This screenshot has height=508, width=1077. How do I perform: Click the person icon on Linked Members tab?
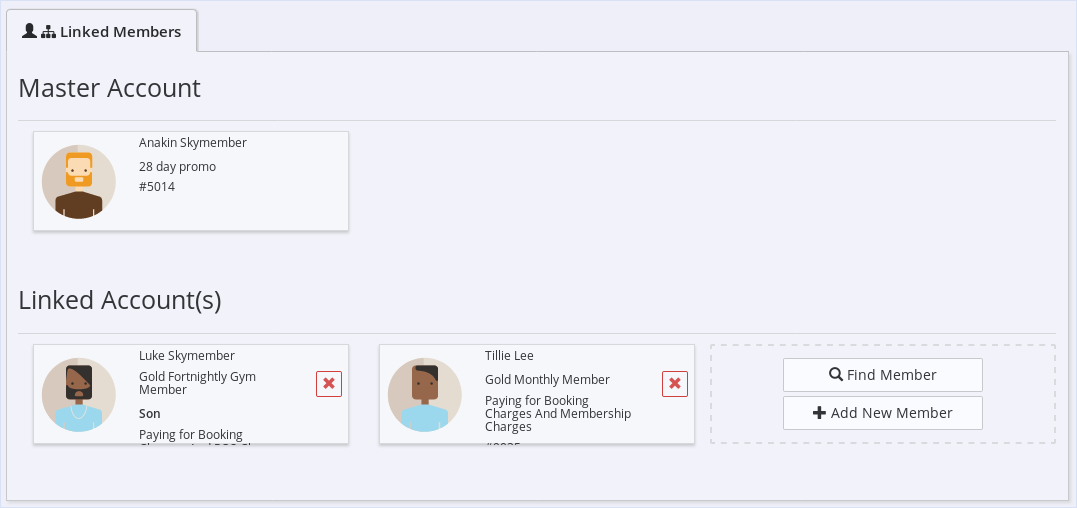tap(29, 31)
